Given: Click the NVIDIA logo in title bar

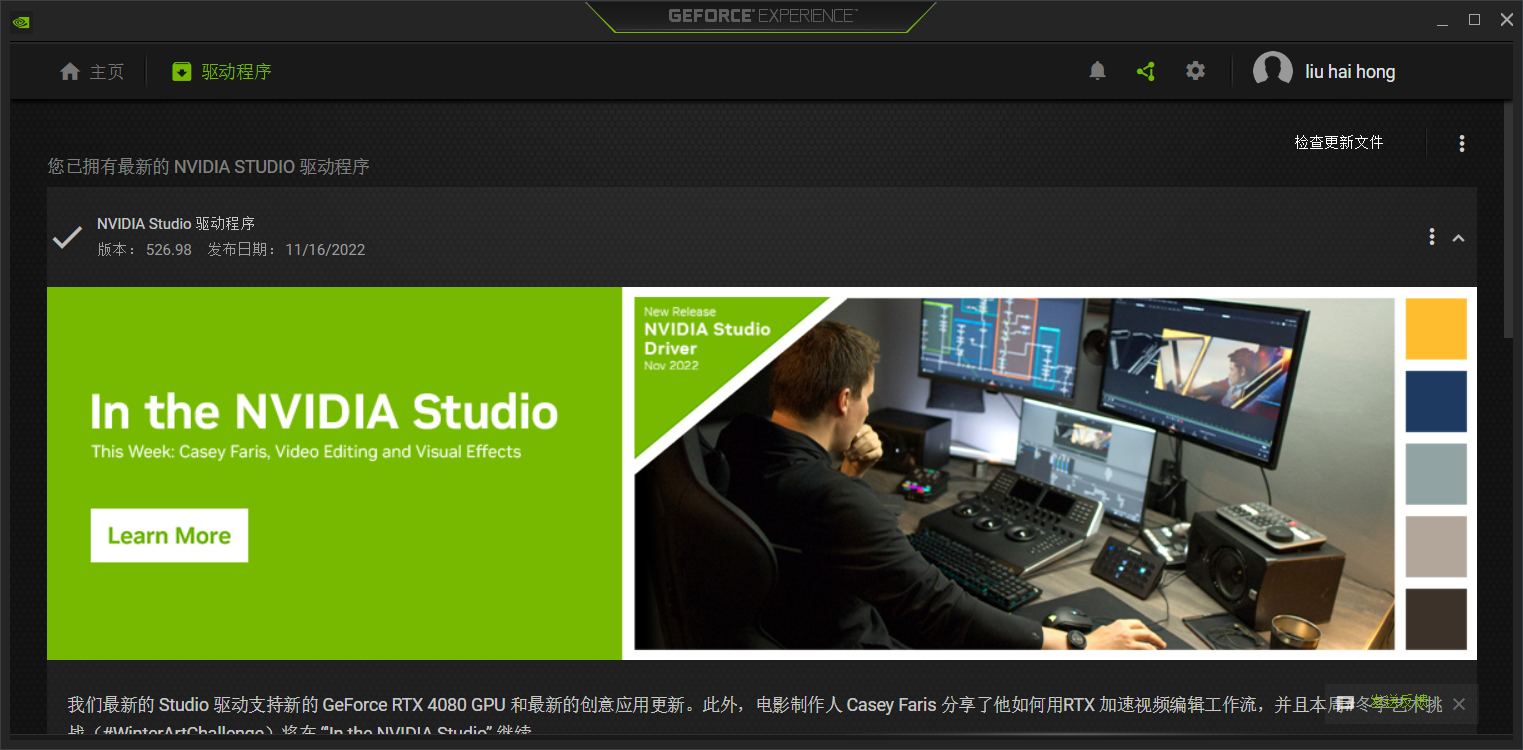Looking at the screenshot, I should pyautogui.click(x=20, y=20).
